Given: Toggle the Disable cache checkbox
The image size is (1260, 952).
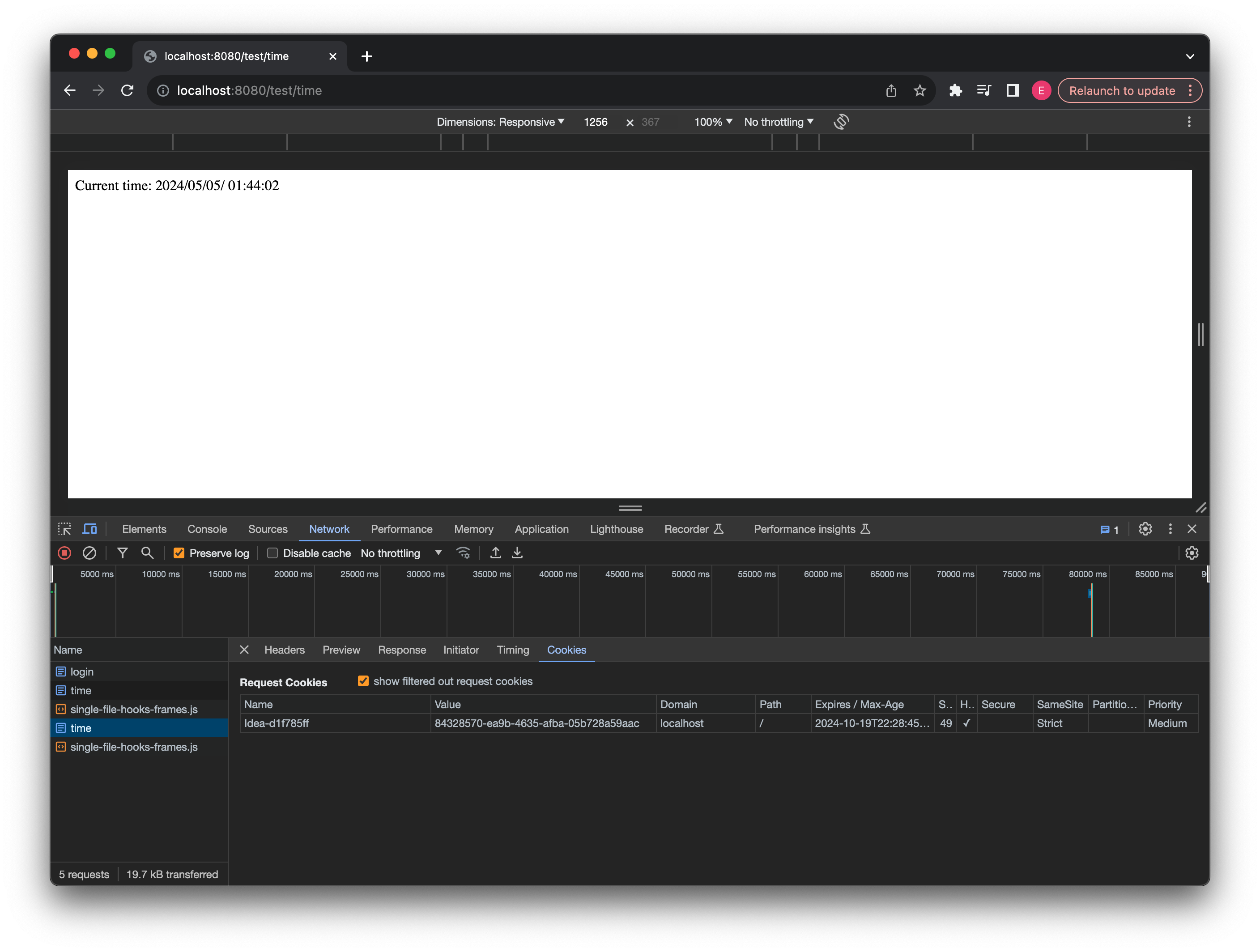Looking at the screenshot, I should click(x=272, y=553).
